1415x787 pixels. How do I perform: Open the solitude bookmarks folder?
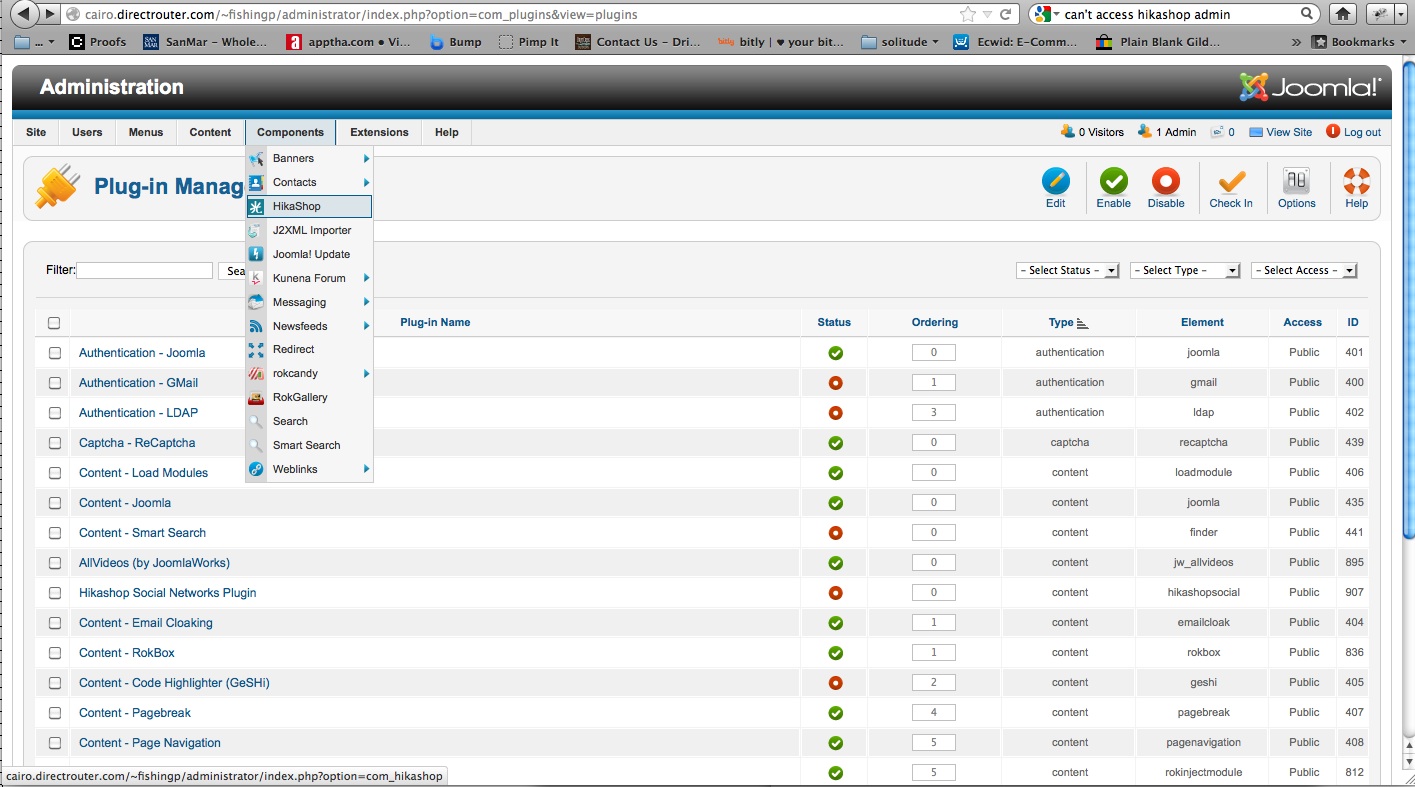[x=900, y=42]
